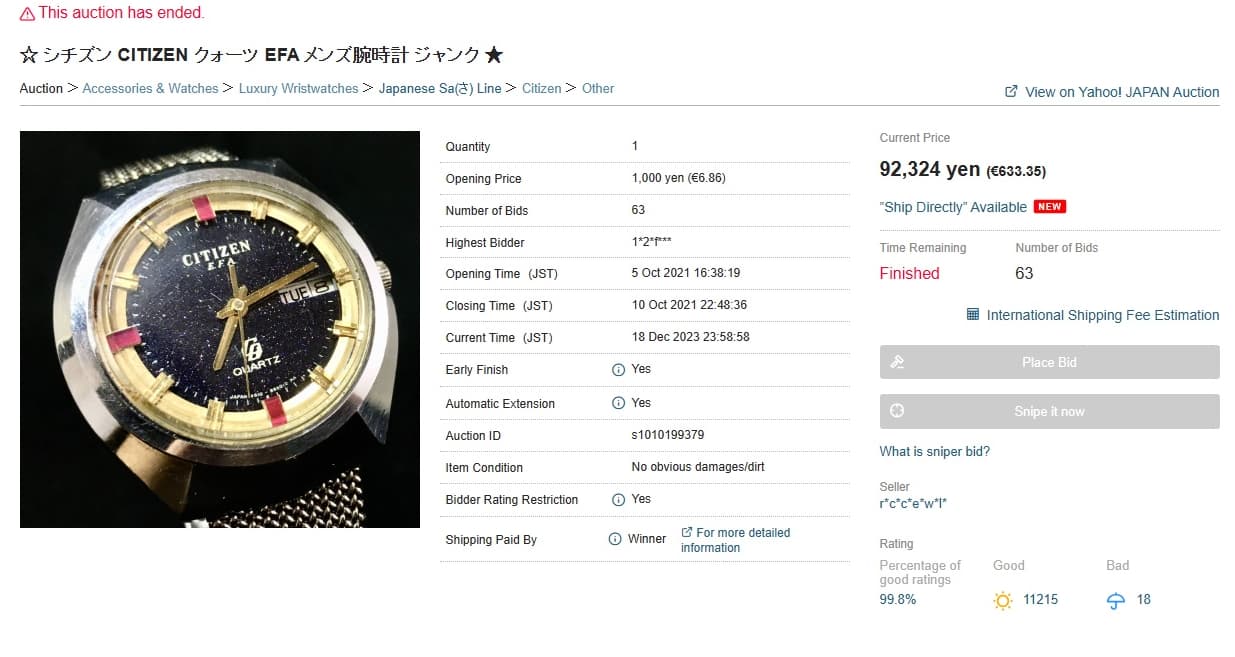Open the "What is sniper bid?" link
Viewport: 1235px width, 657px height.
click(x=934, y=452)
